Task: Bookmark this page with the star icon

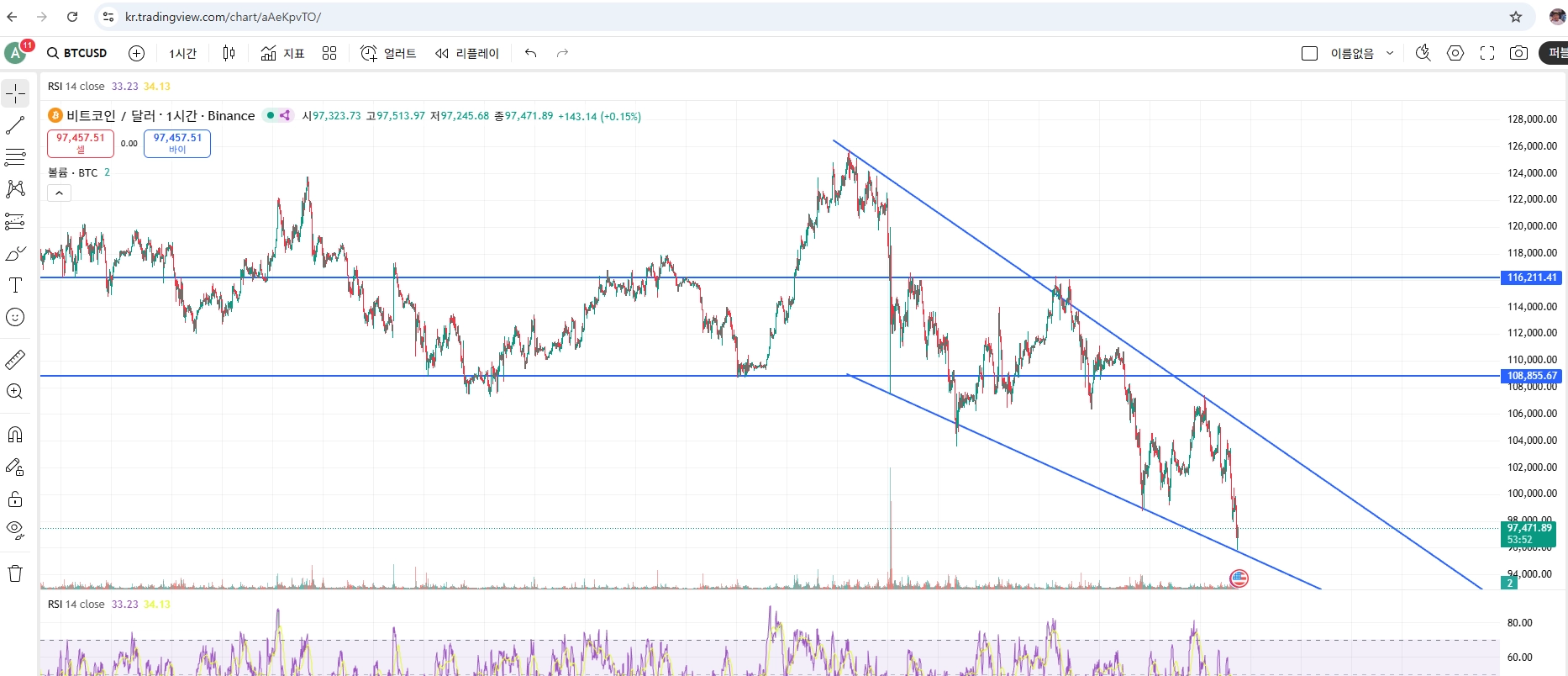Action: (1516, 17)
